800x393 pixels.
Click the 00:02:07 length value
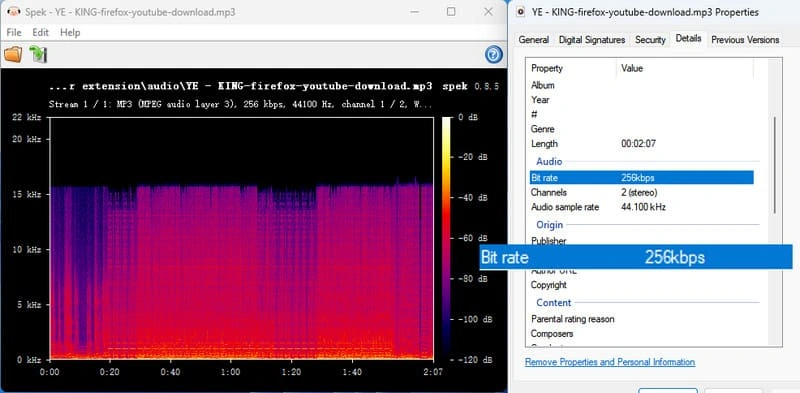pyautogui.click(x=638, y=144)
